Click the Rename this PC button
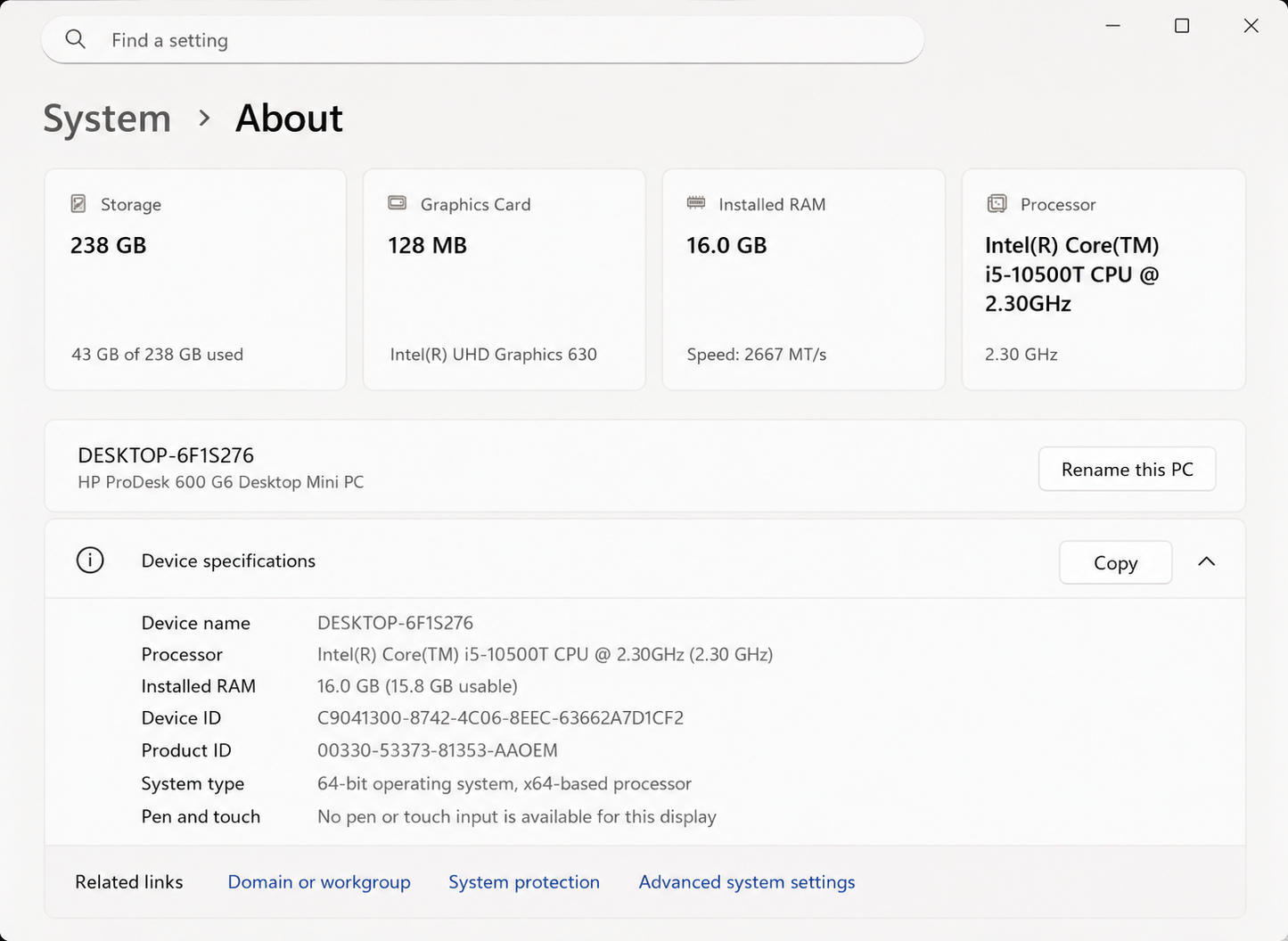 point(1127,470)
